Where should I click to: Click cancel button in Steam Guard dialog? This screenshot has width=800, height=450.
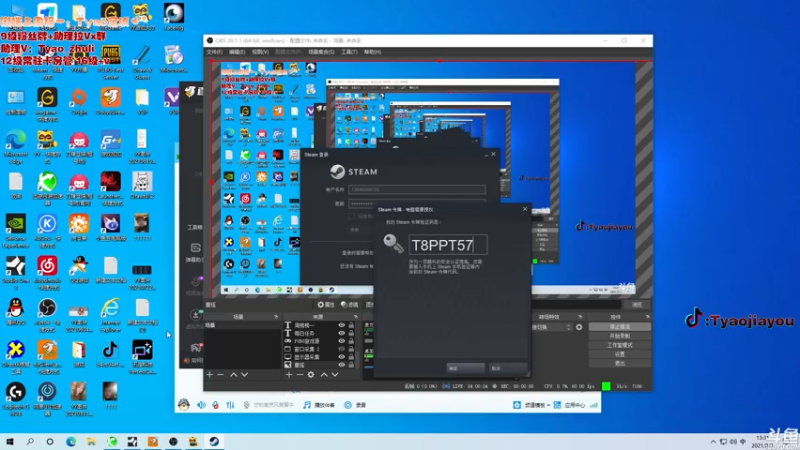coord(508,368)
